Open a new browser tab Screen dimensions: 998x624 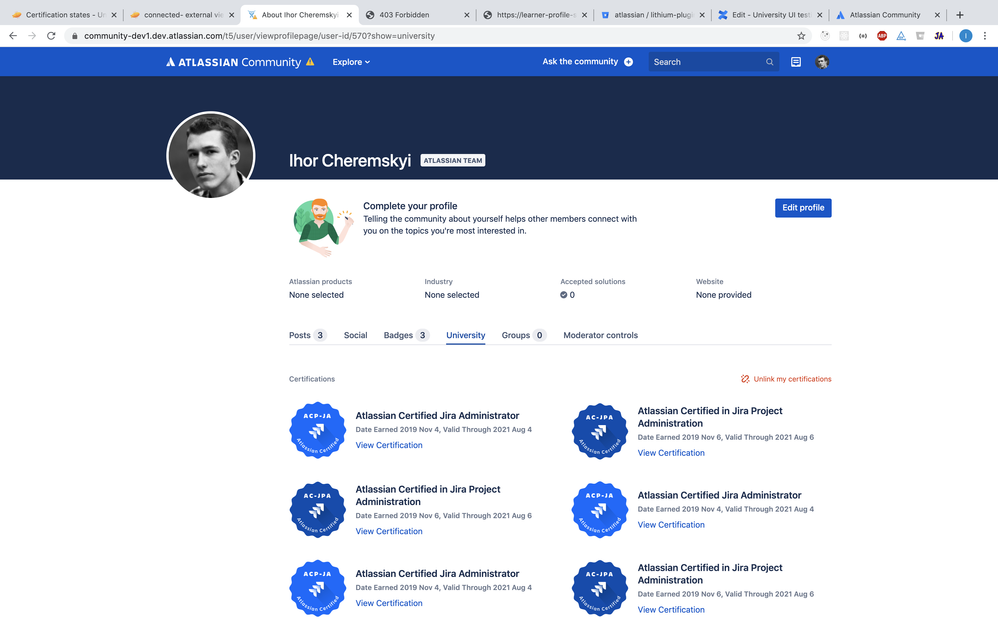click(960, 15)
